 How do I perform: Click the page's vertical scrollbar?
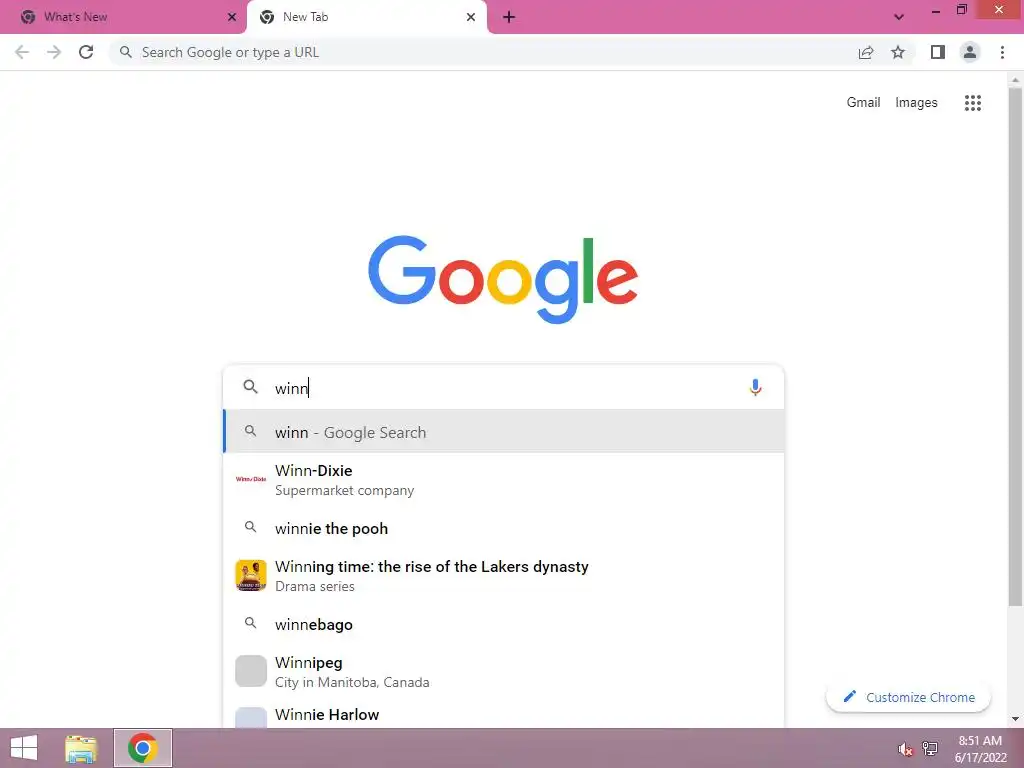[x=1015, y=348]
